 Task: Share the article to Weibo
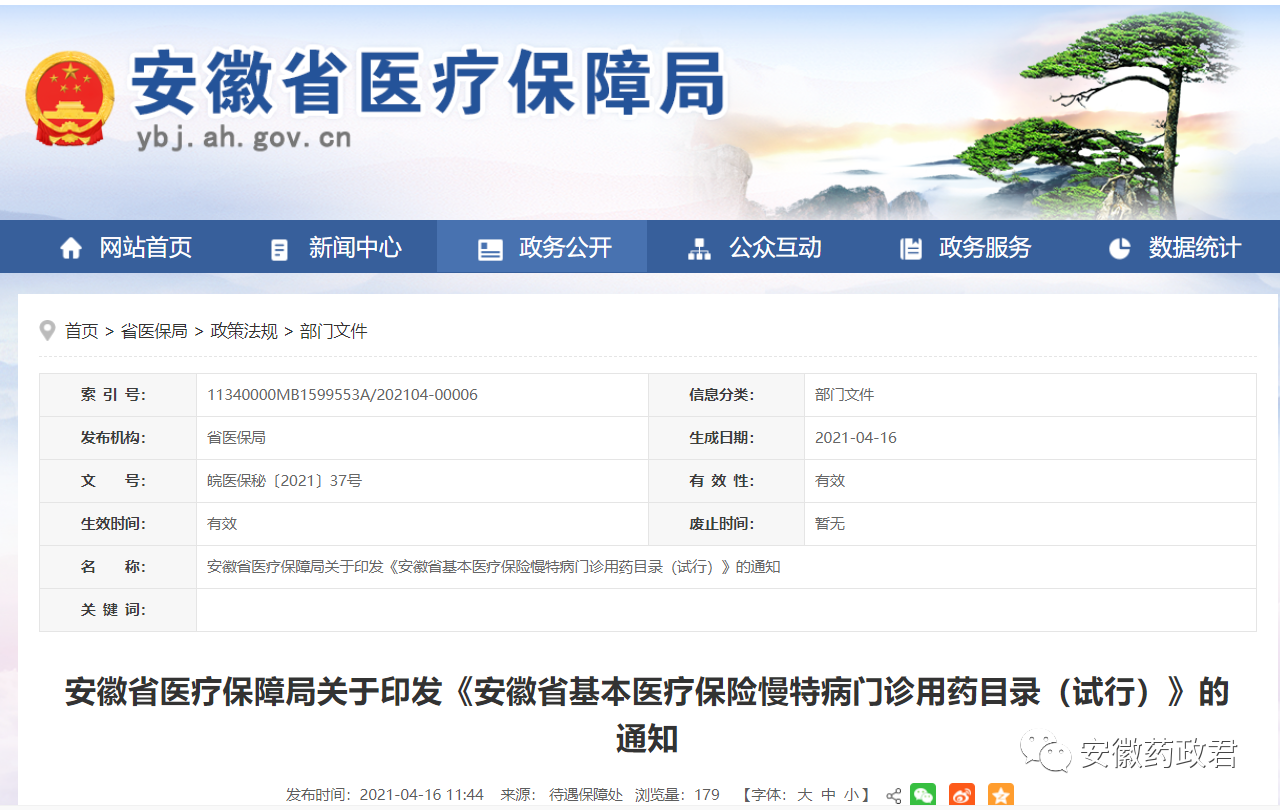(x=961, y=795)
